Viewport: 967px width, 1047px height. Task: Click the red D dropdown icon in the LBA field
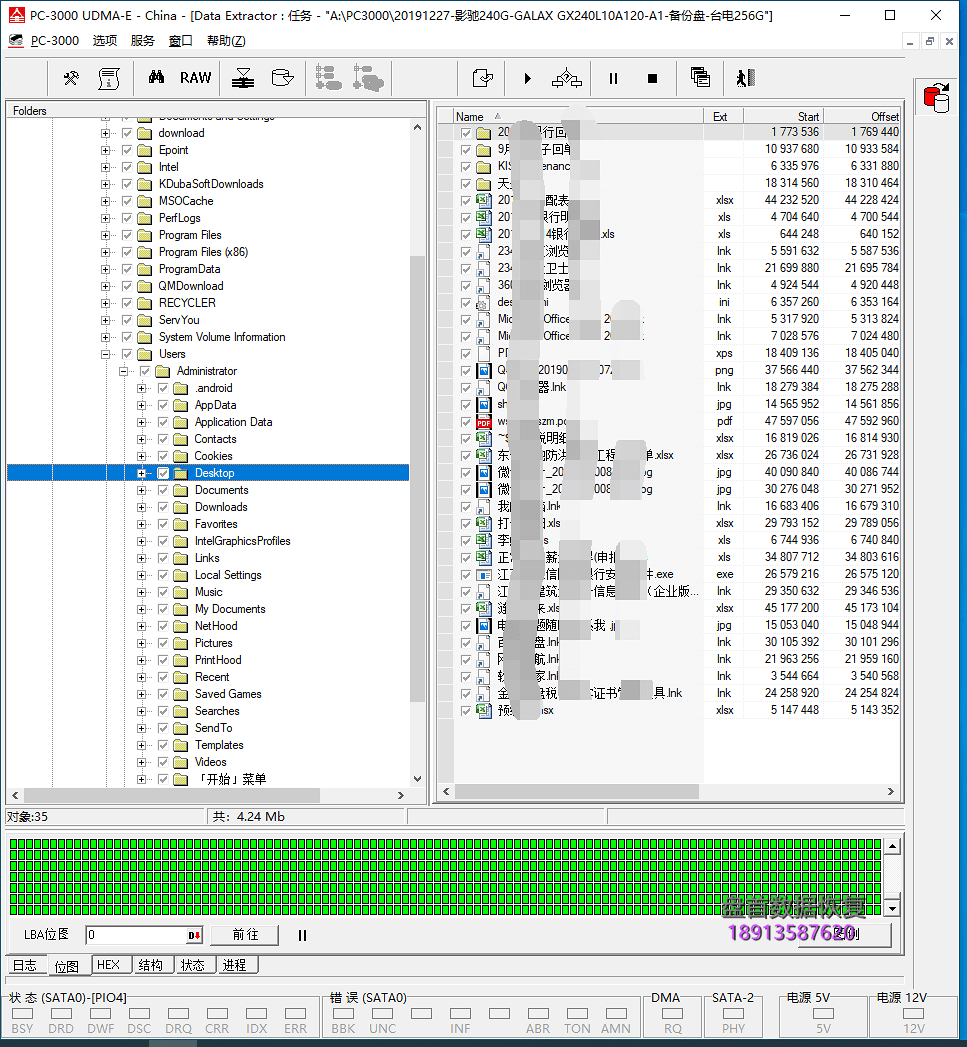click(x=194, y=935)
